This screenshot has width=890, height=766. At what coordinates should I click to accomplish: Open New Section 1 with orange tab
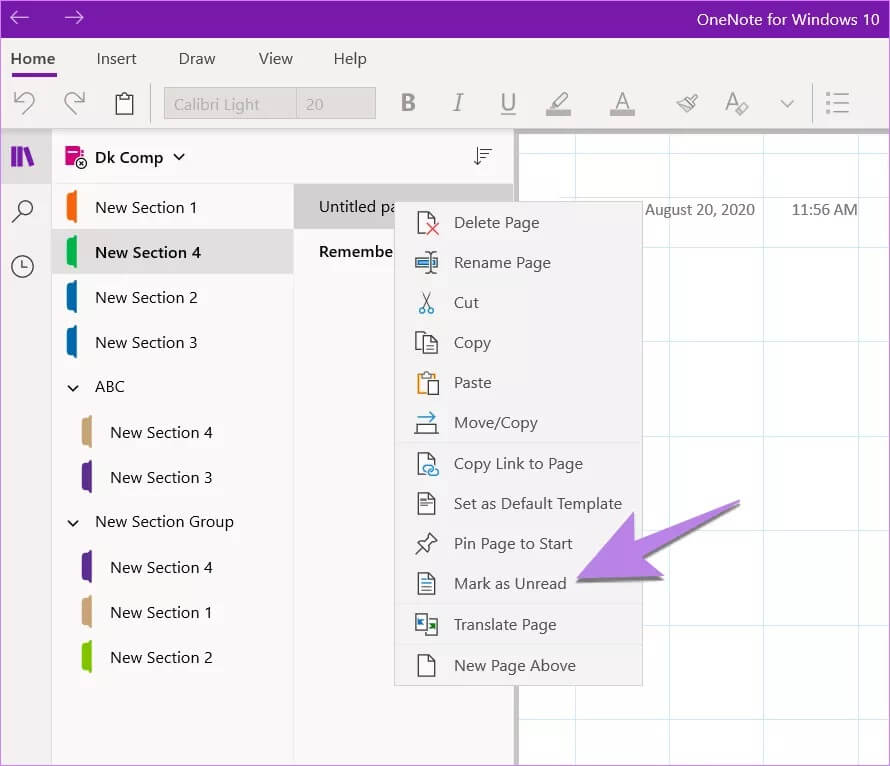(x=145, y=207)
